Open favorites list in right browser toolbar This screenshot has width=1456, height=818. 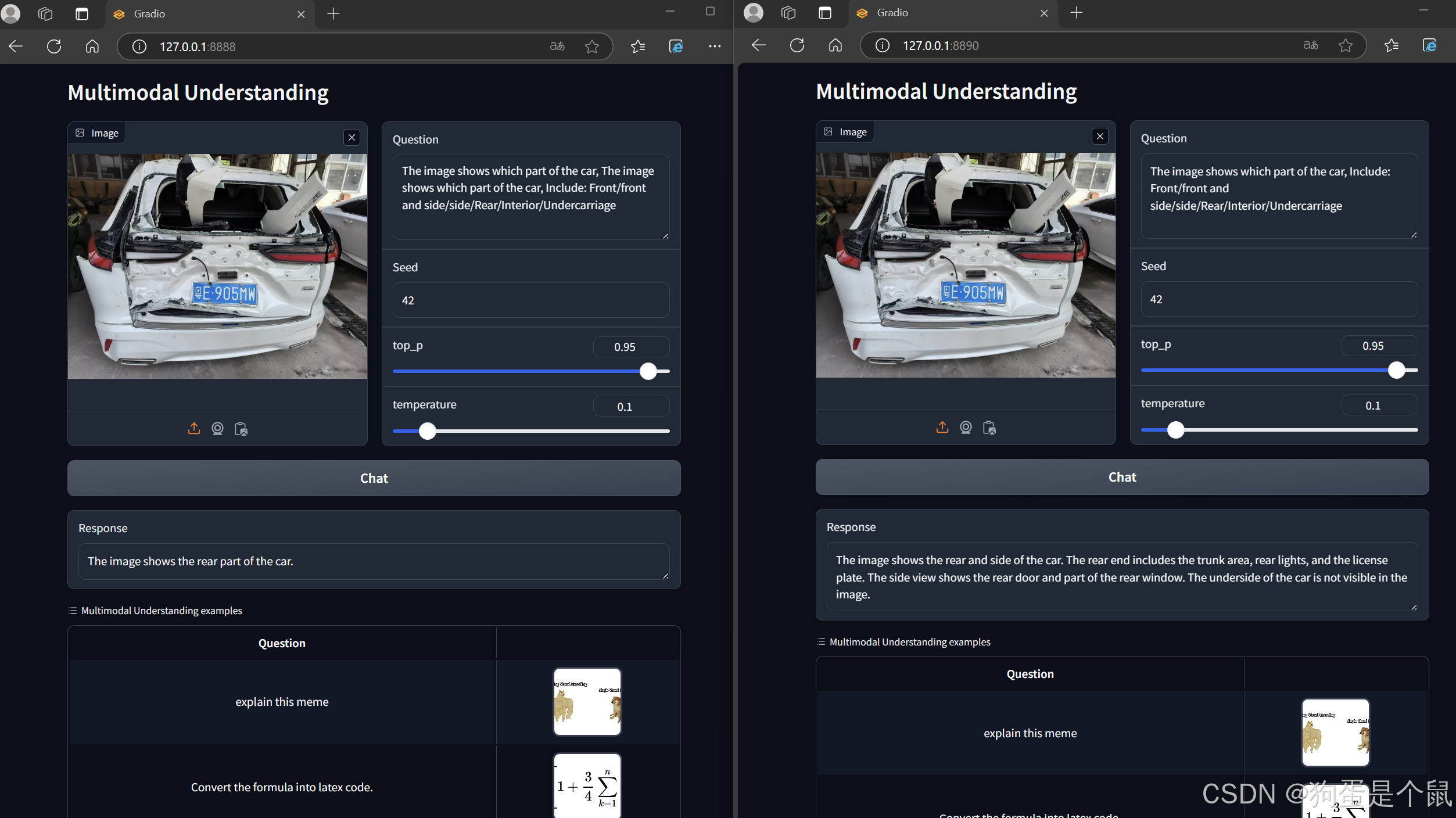pyautogui.click(x=1391, y=45)
